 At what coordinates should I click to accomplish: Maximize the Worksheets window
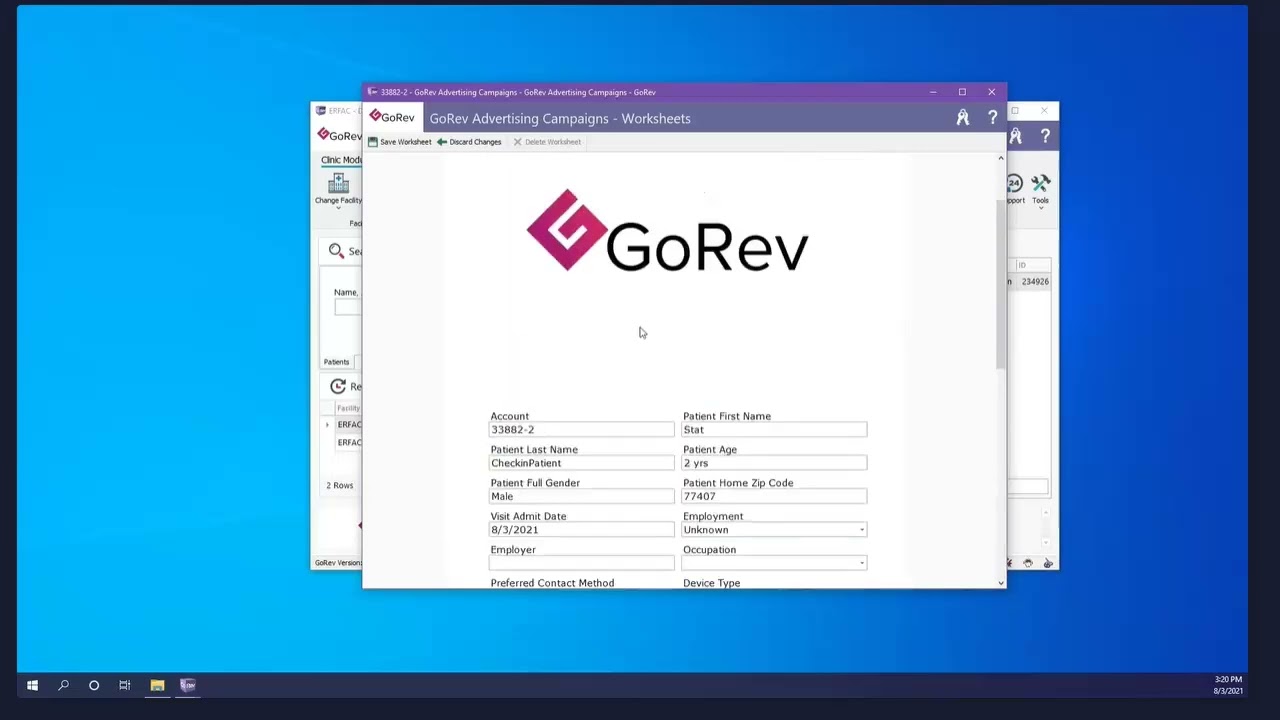pos(962,92)
